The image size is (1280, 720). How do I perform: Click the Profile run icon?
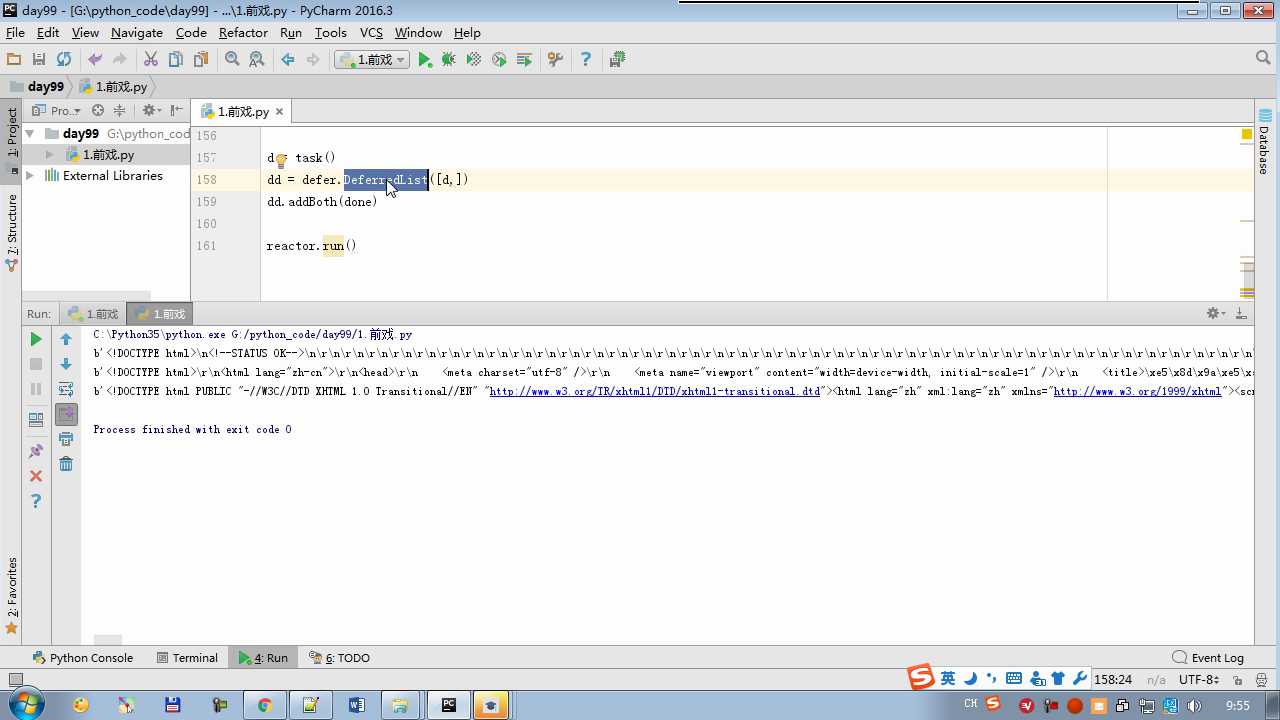coord(499,60)
